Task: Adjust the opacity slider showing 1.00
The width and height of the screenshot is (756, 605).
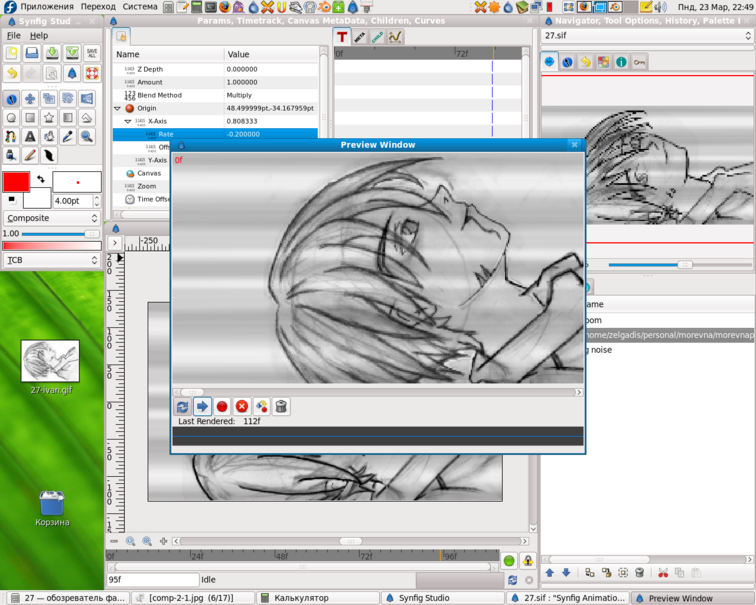Action: [x=60, y=234]
